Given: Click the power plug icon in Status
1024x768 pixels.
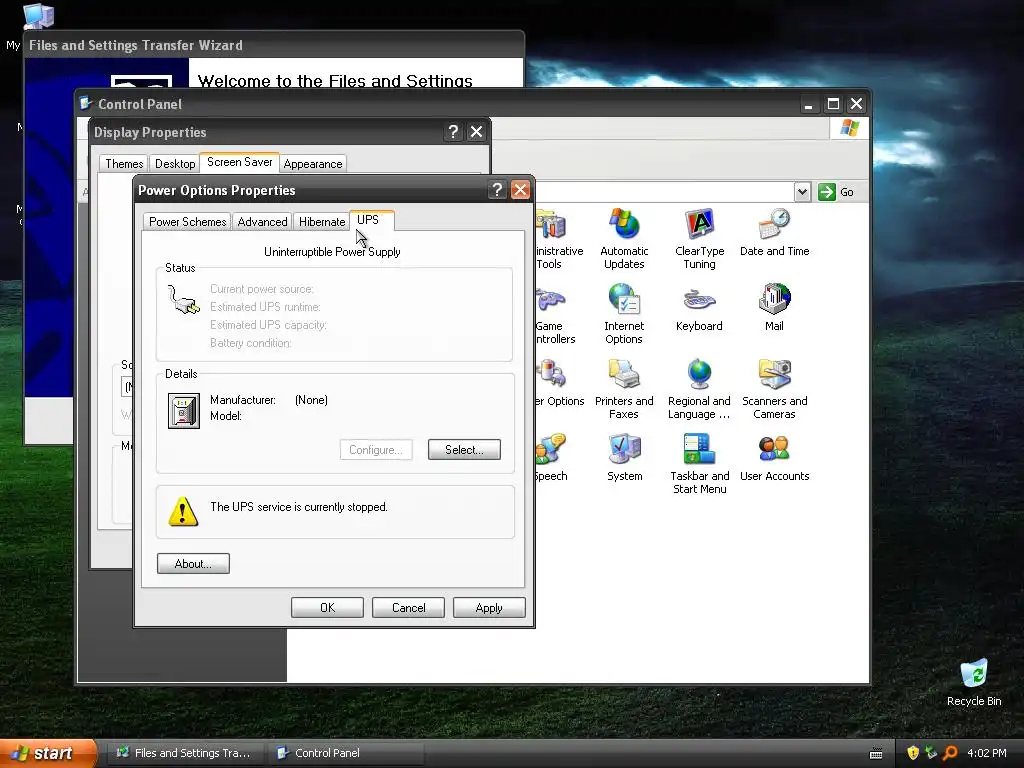Looking at the screenshot, I should (183, 300).
